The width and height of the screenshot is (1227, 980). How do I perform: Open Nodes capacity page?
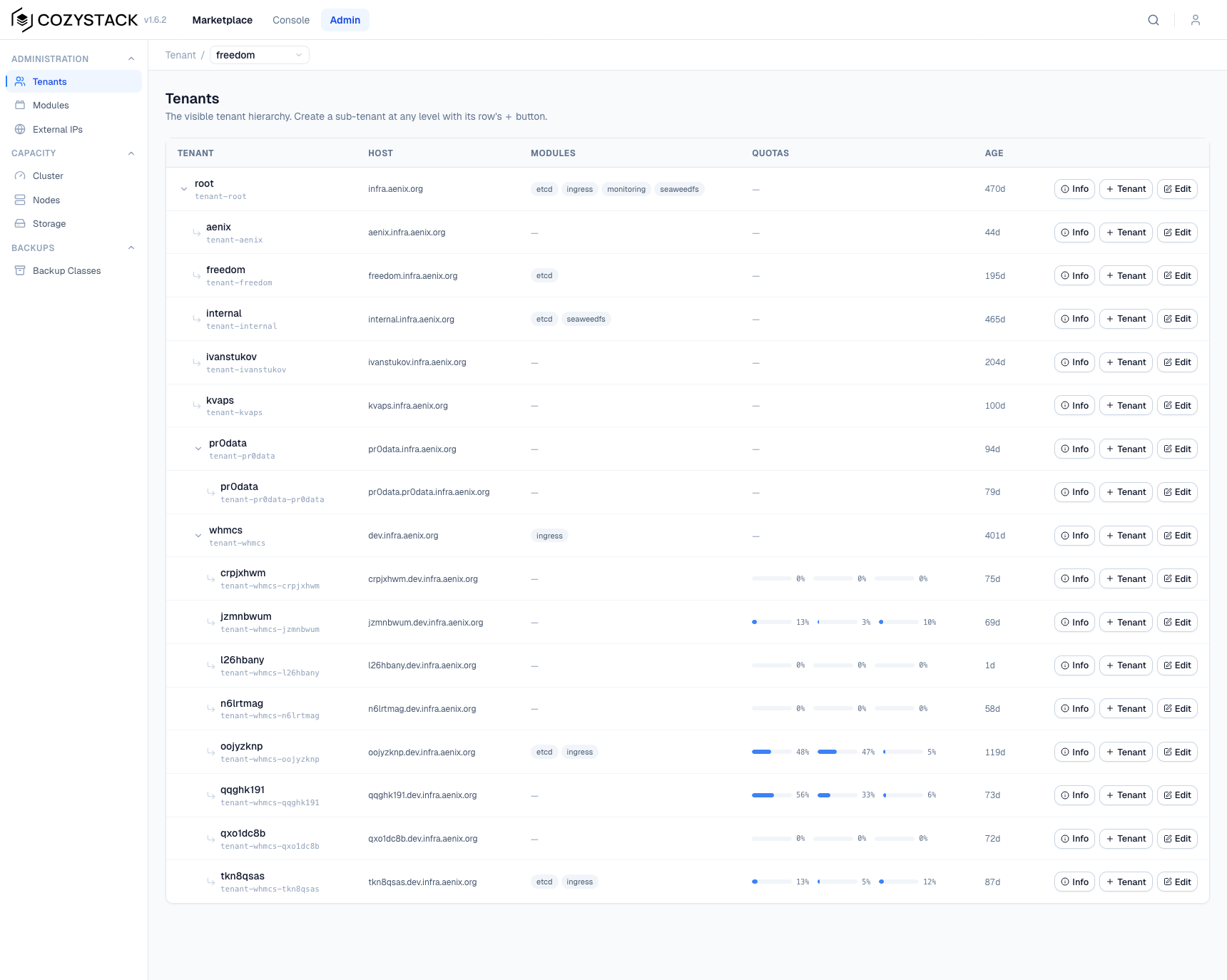pyautogui.click(x=74, y=200)
